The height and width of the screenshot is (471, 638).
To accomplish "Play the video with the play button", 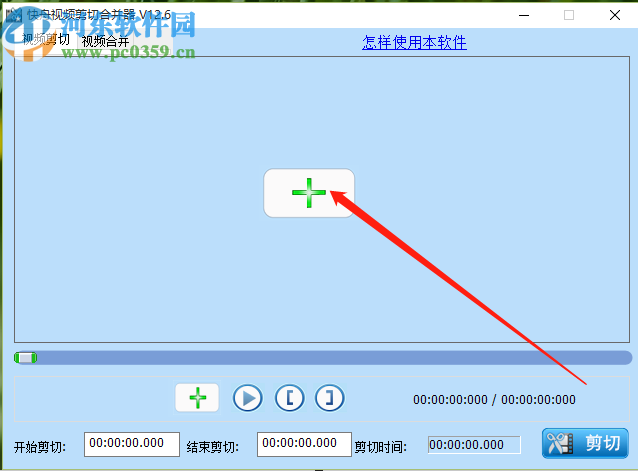I will (247, 398).
